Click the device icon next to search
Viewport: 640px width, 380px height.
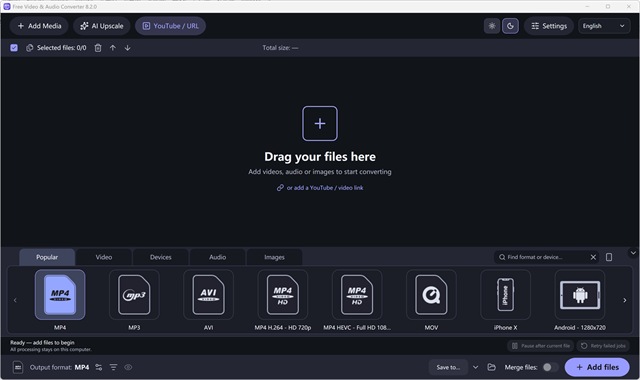tap(609, 257)
